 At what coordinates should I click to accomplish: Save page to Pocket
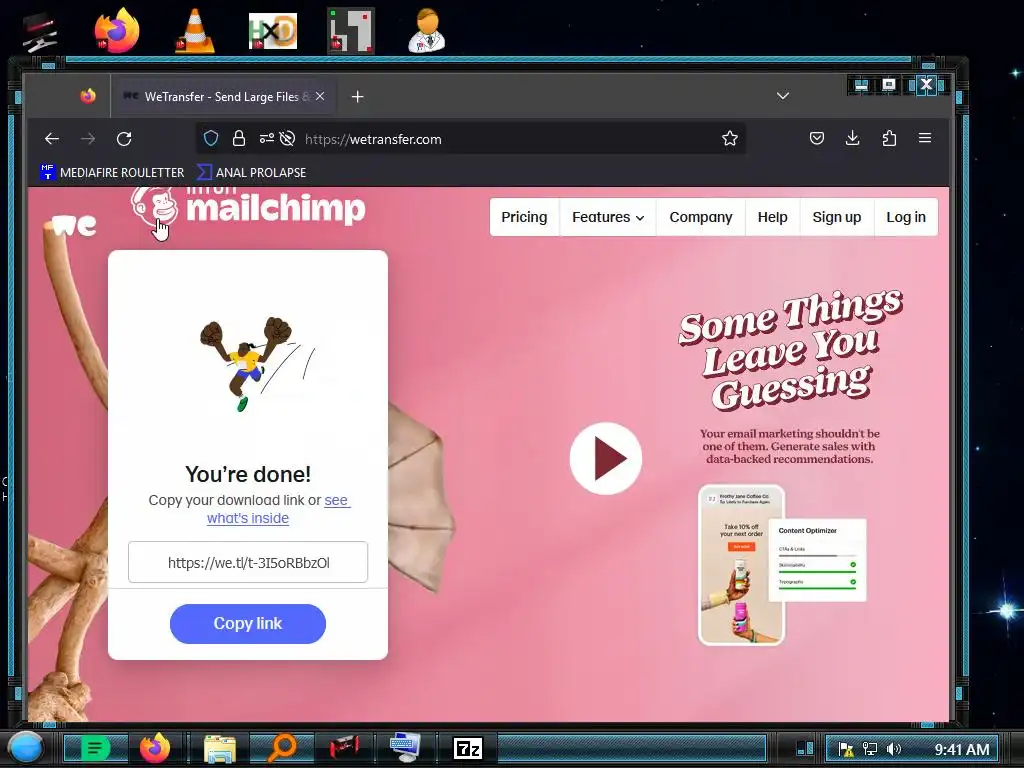click(816, 138)
